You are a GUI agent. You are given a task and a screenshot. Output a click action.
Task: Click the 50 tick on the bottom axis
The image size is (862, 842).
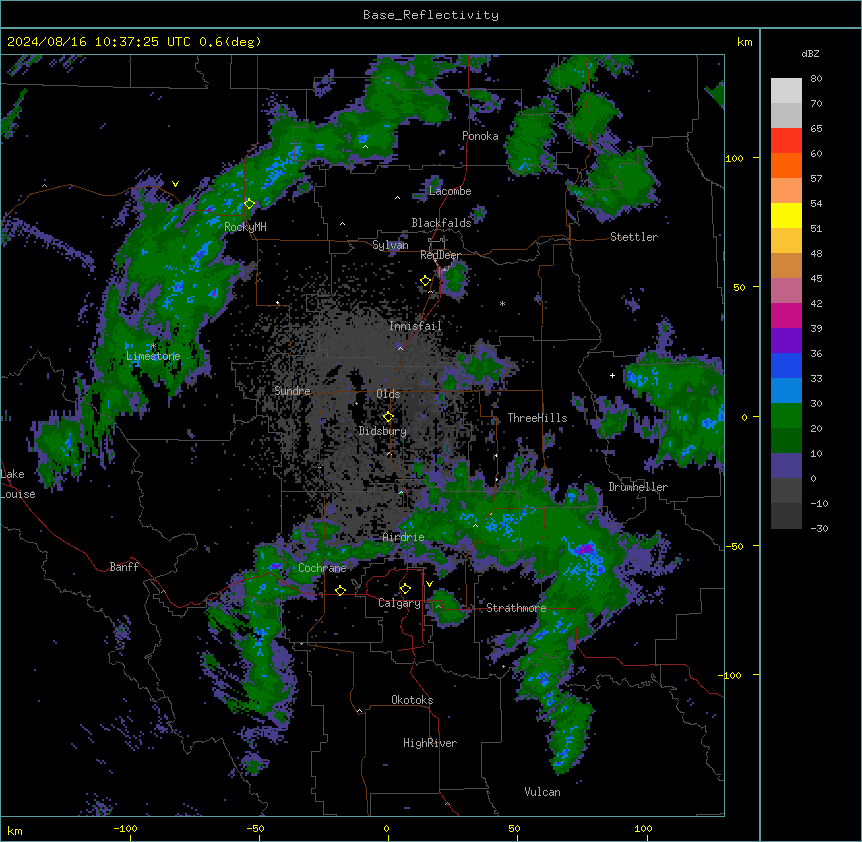514,828
